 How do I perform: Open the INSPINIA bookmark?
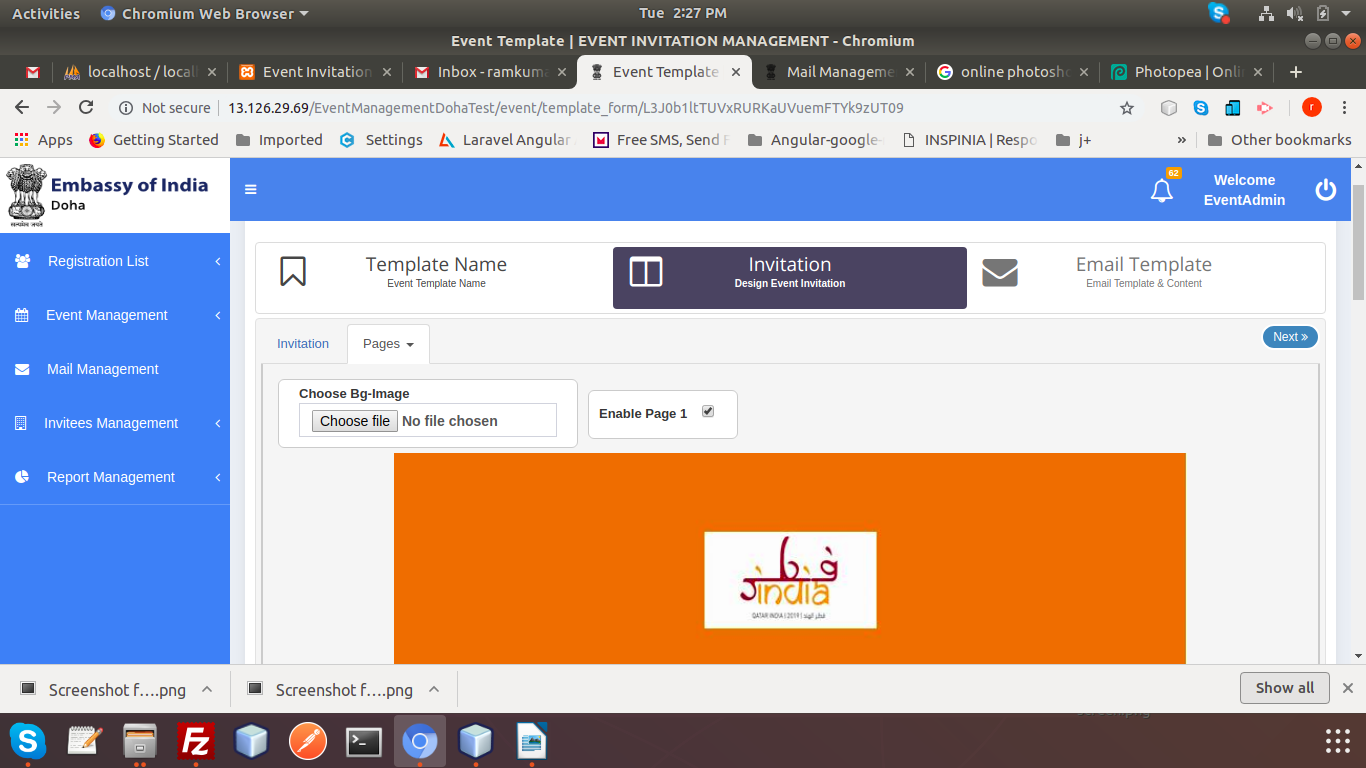[969, 140]
